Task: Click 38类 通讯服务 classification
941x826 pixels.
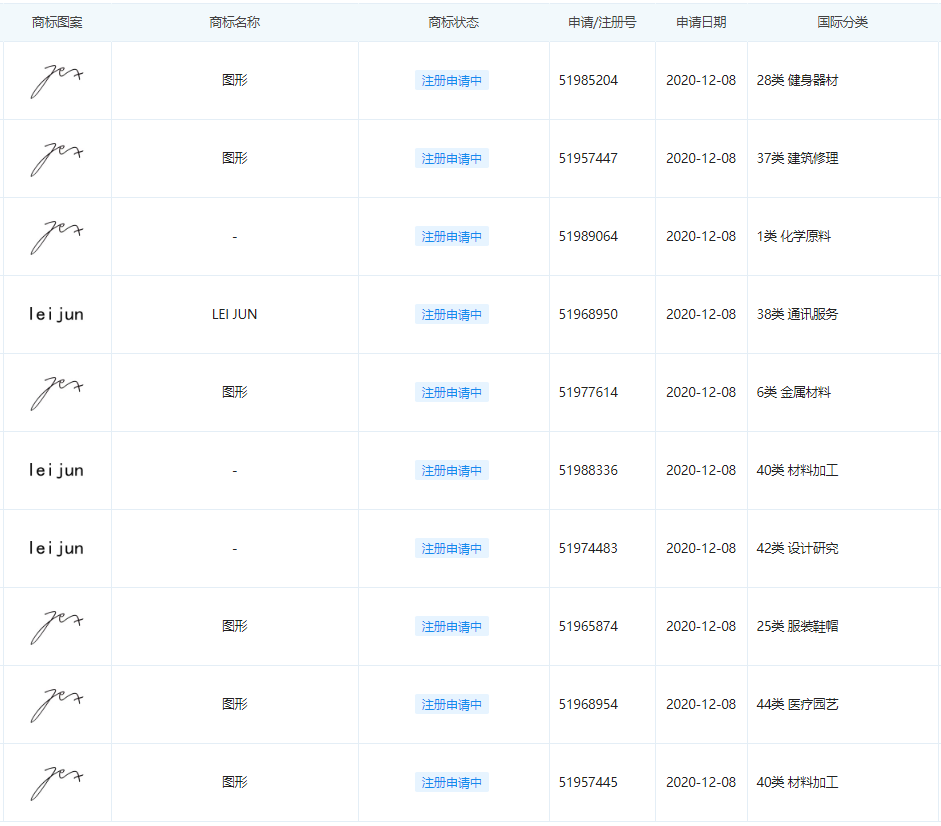Action: [x=798, y=315]
